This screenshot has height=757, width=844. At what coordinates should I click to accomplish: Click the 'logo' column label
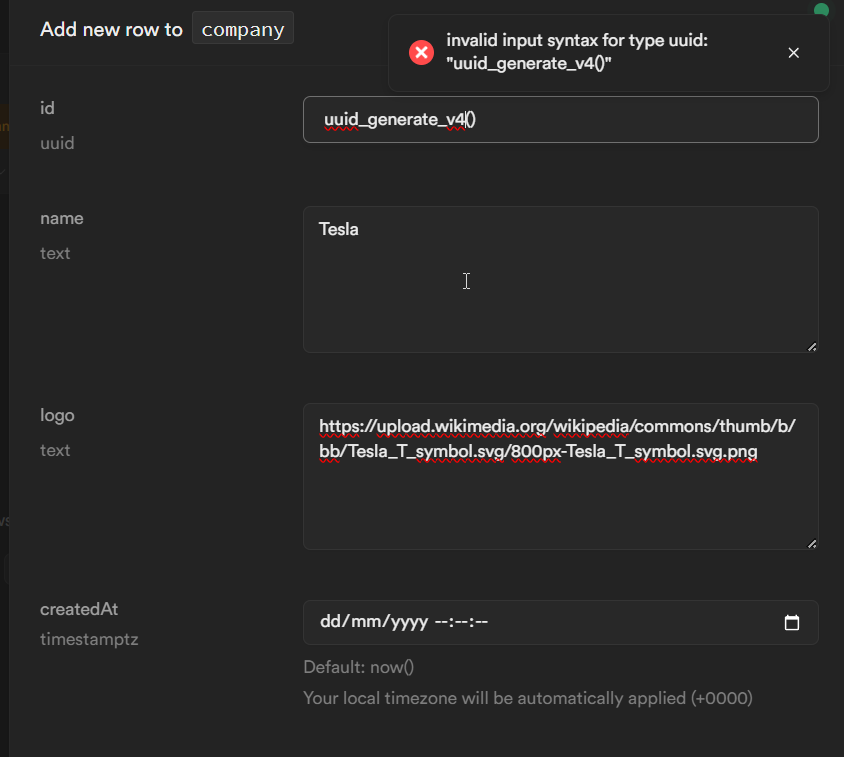tap(57, 416)
